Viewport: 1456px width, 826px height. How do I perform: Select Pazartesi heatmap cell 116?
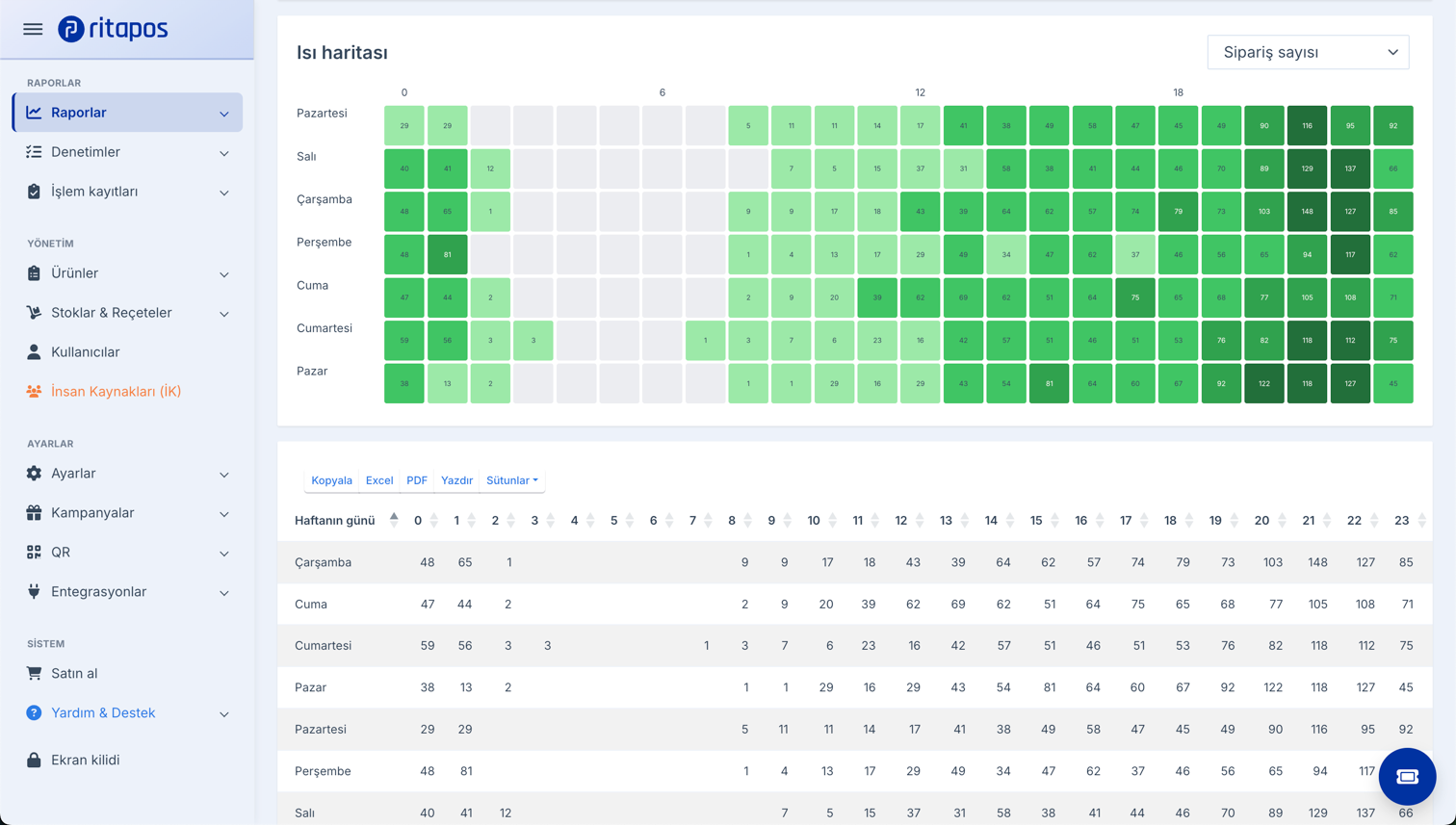click(1307, 126)
